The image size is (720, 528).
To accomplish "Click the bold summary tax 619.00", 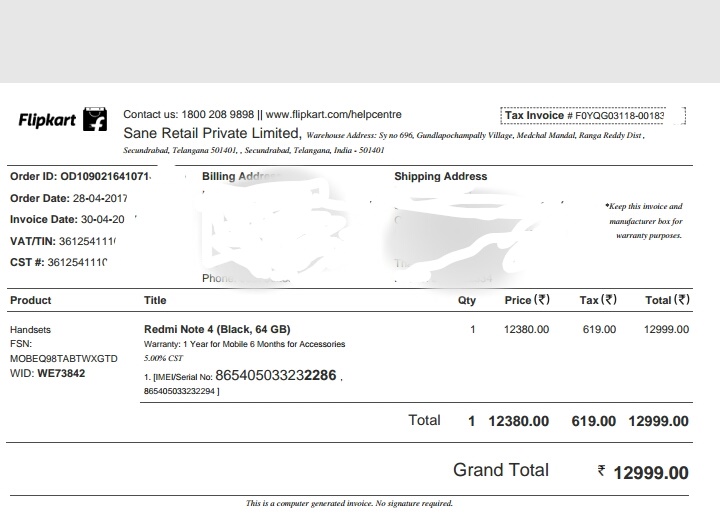I will coord(594,421).
